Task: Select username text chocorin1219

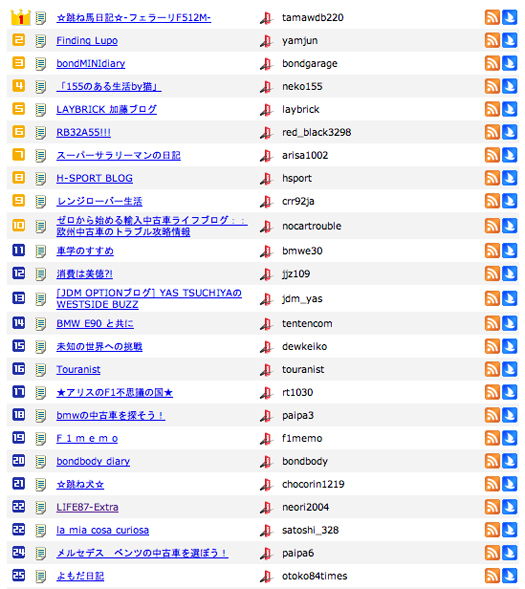Action: point(313,484)
